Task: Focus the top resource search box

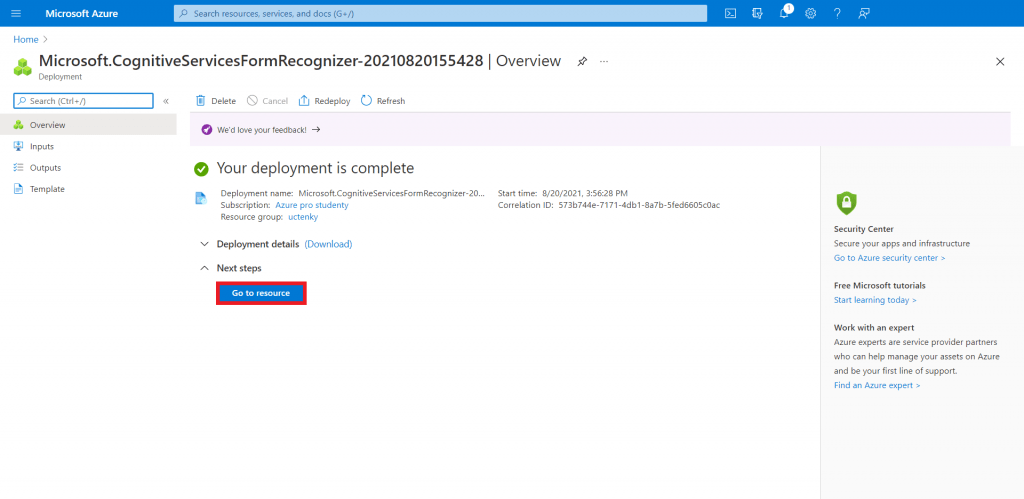Action: (440, 13)
